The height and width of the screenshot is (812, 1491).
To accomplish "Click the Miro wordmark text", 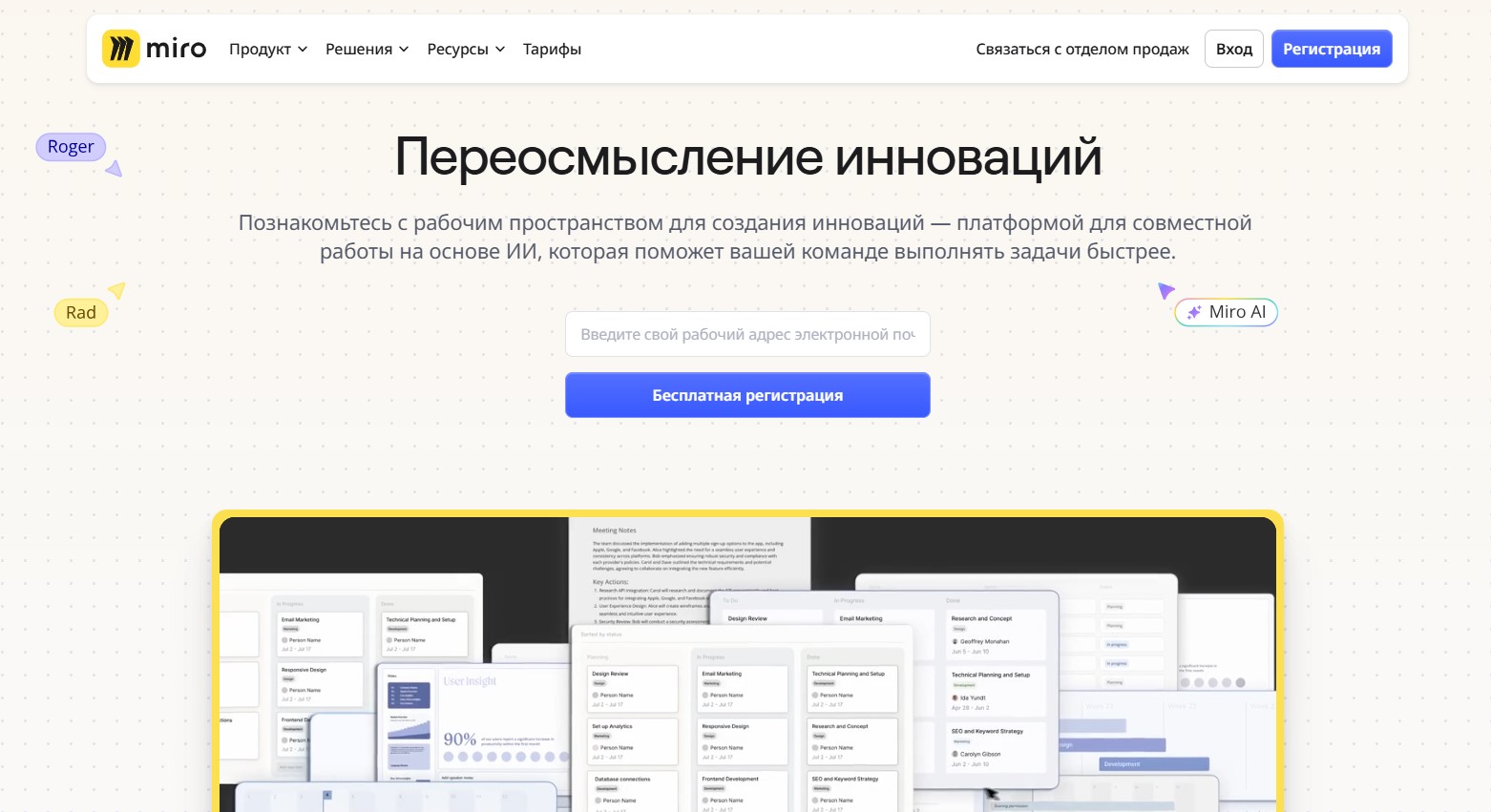I will coord(177,49).
